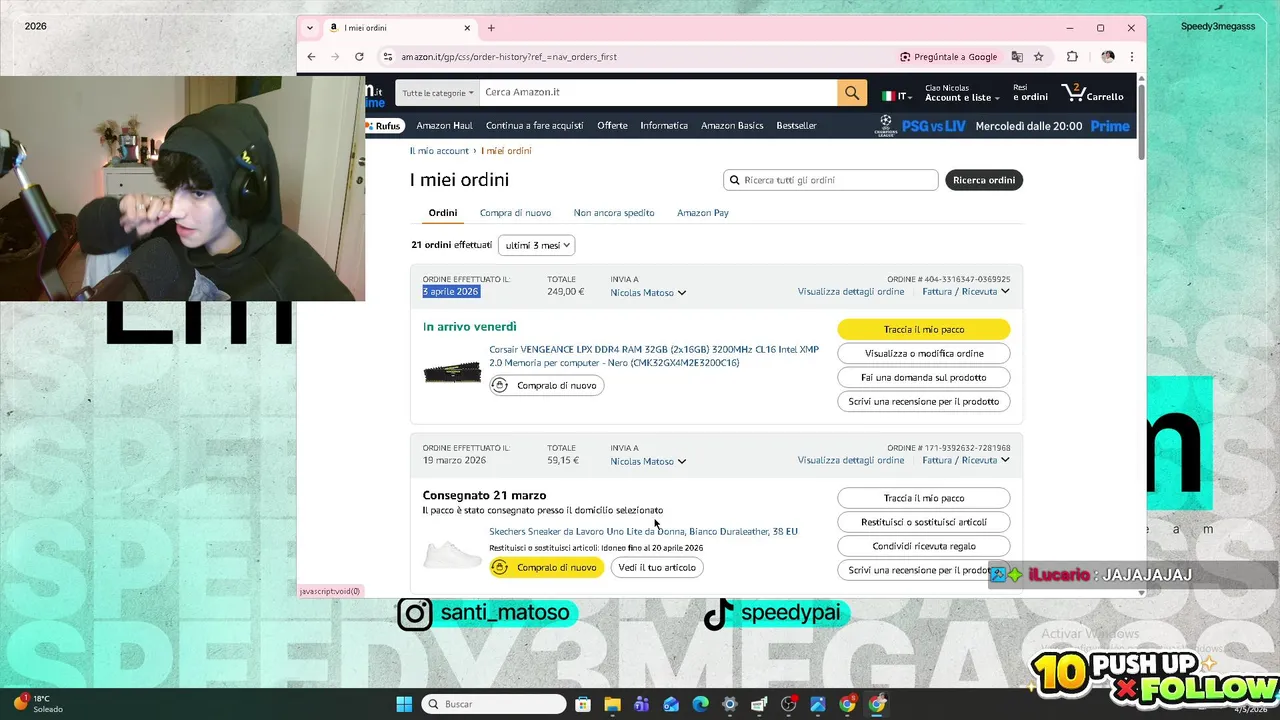The width and height of the screenshot is (1280, 720).
Task: Click the Ricerca tutti gli ordini field
Action: coord(831,180)
